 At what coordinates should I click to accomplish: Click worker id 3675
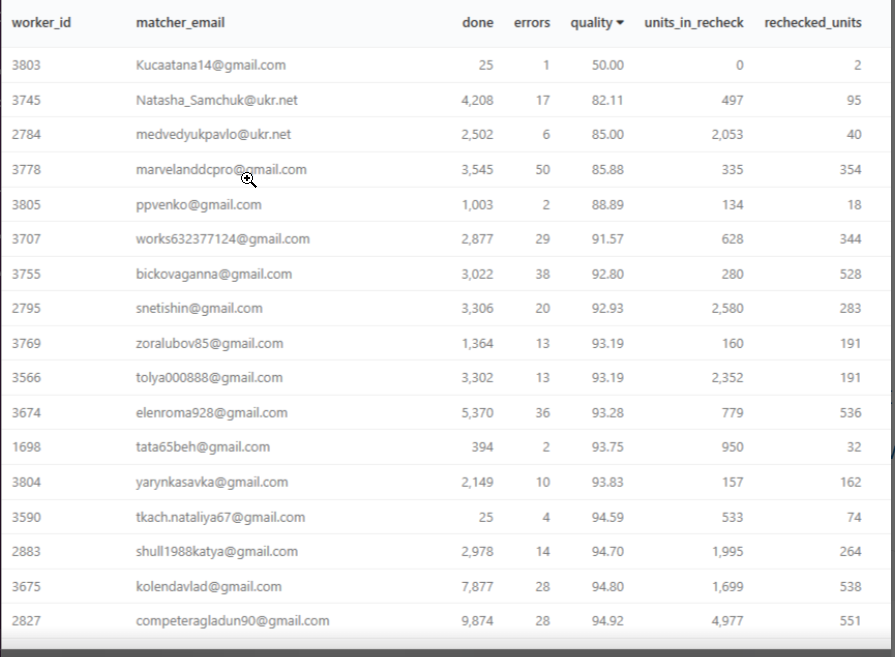[x=26, y=587]
